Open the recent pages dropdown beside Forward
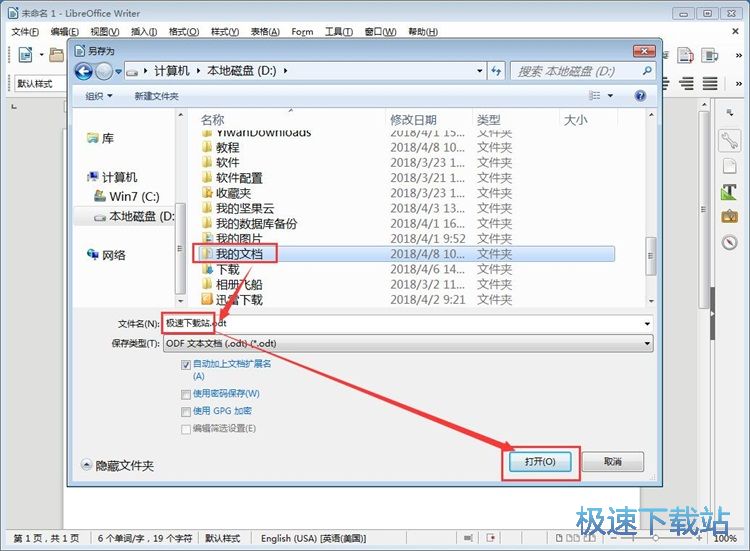 tap(118, 72)
